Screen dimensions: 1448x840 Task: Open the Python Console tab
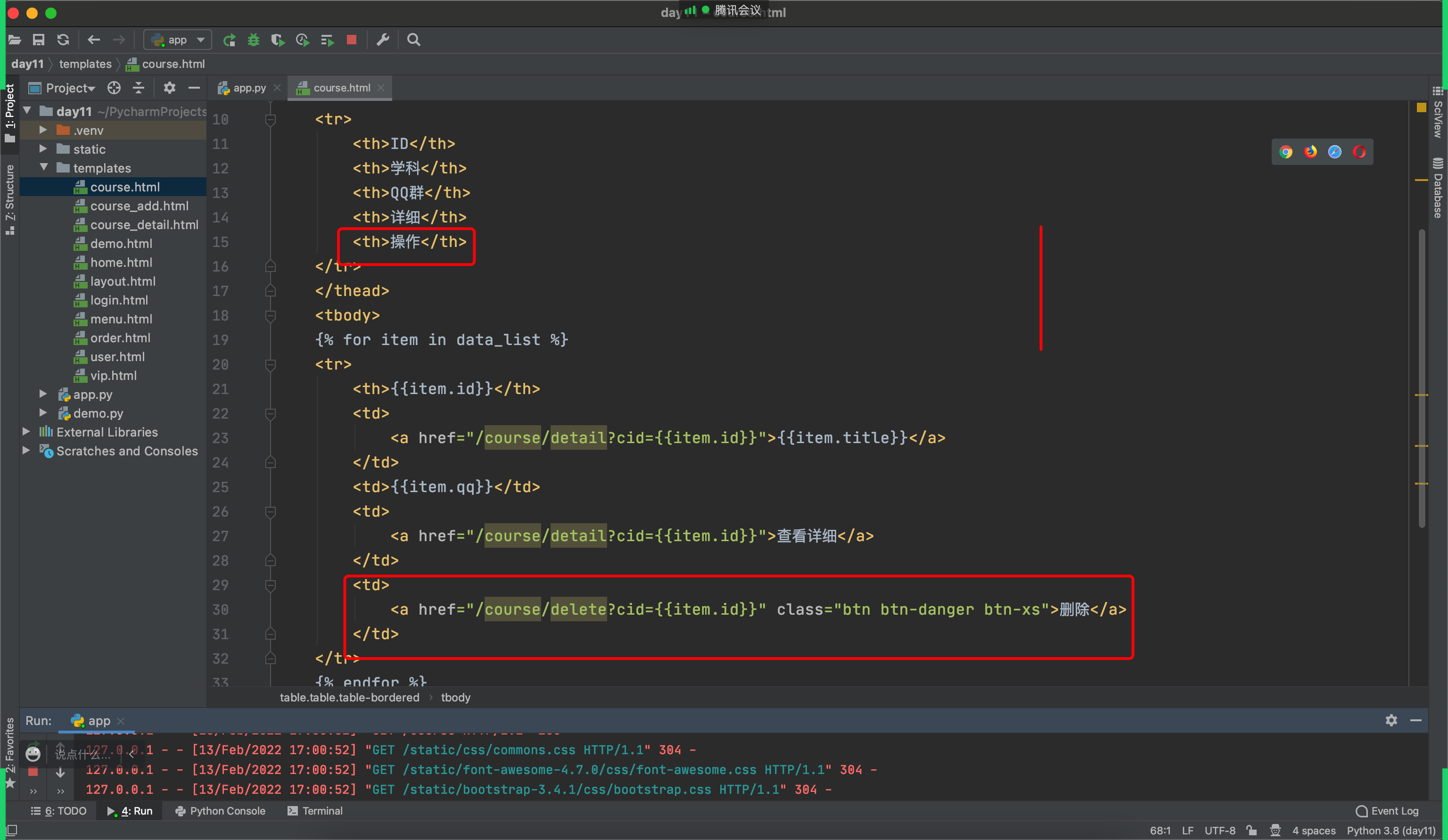pos(220,811)
